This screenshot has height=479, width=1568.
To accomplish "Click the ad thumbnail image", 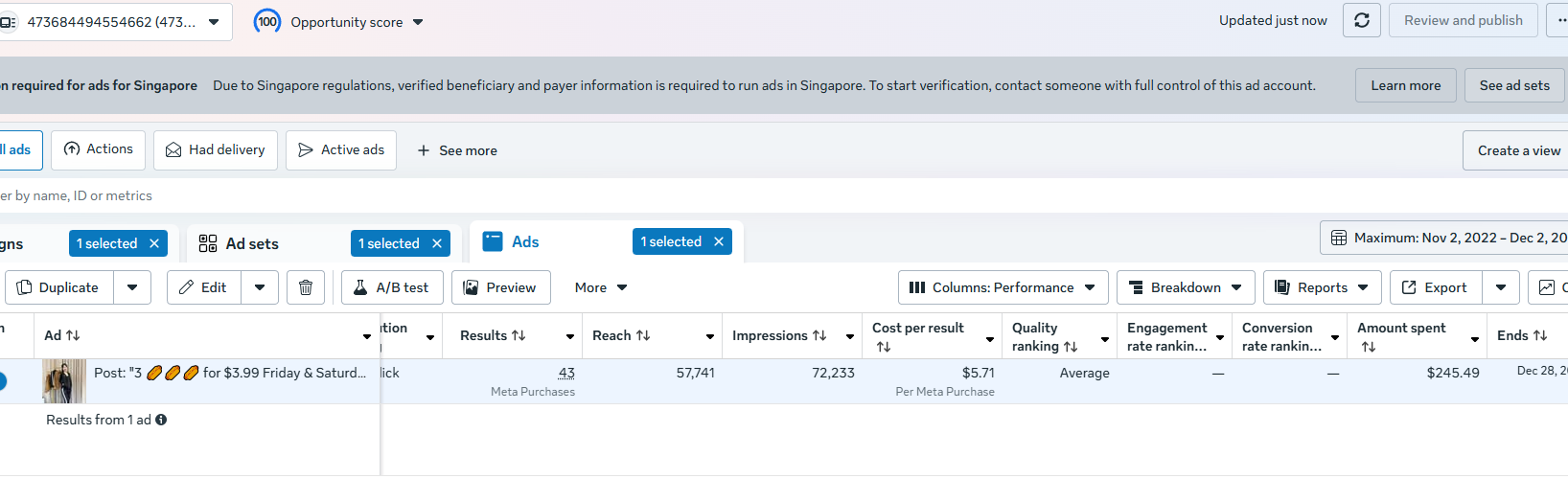I will (x=64, y=381).
